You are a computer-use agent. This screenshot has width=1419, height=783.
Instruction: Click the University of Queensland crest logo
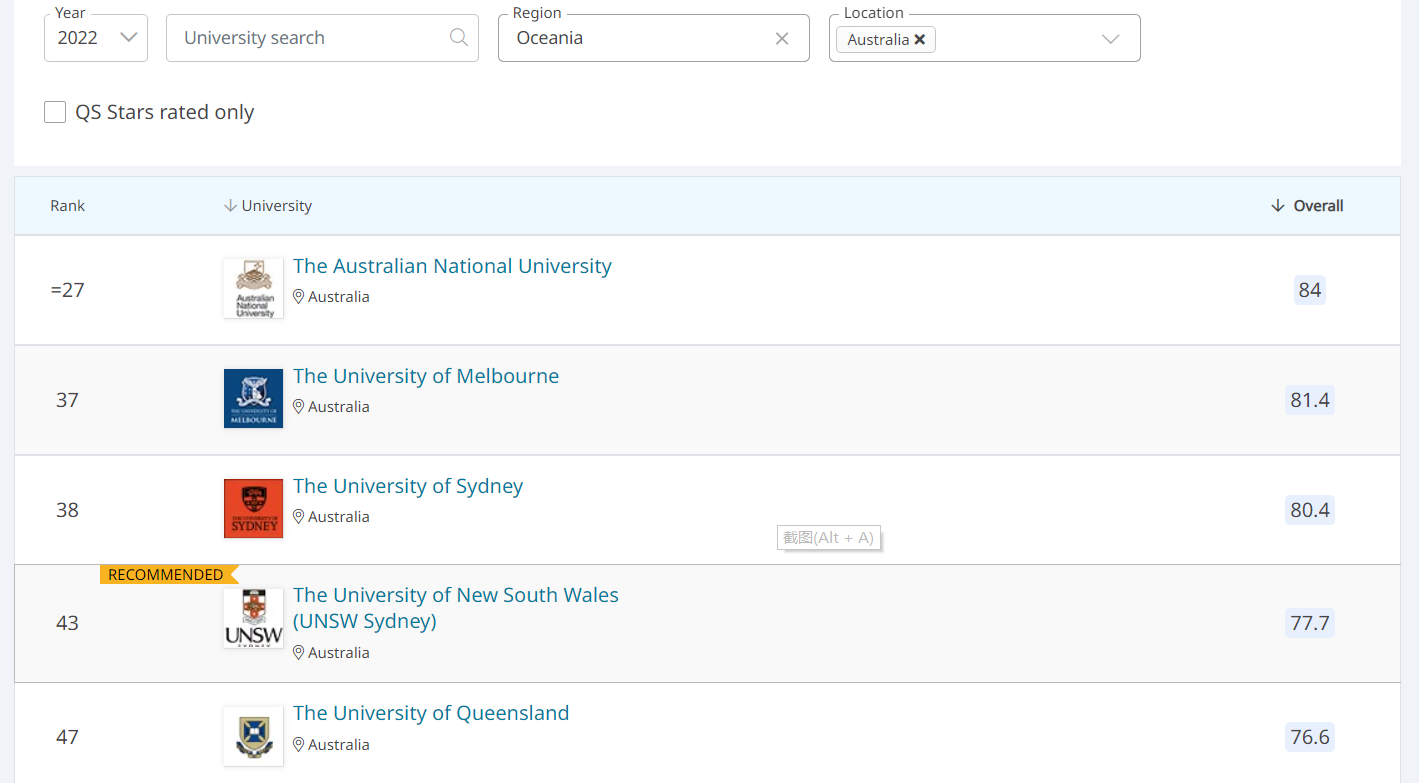(x=253, y=736)
